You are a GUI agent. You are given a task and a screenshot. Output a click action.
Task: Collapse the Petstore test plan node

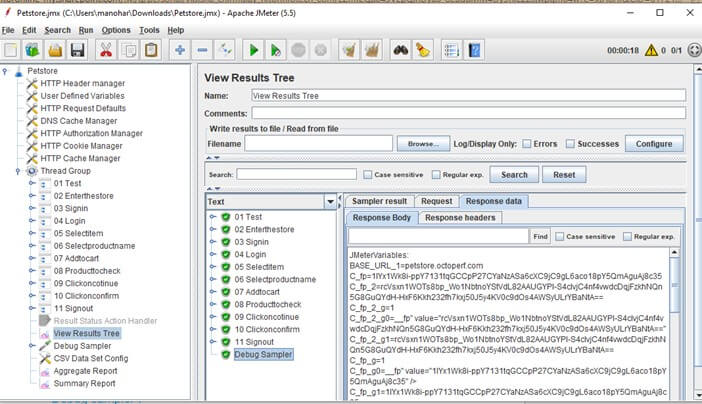[5, 71]
